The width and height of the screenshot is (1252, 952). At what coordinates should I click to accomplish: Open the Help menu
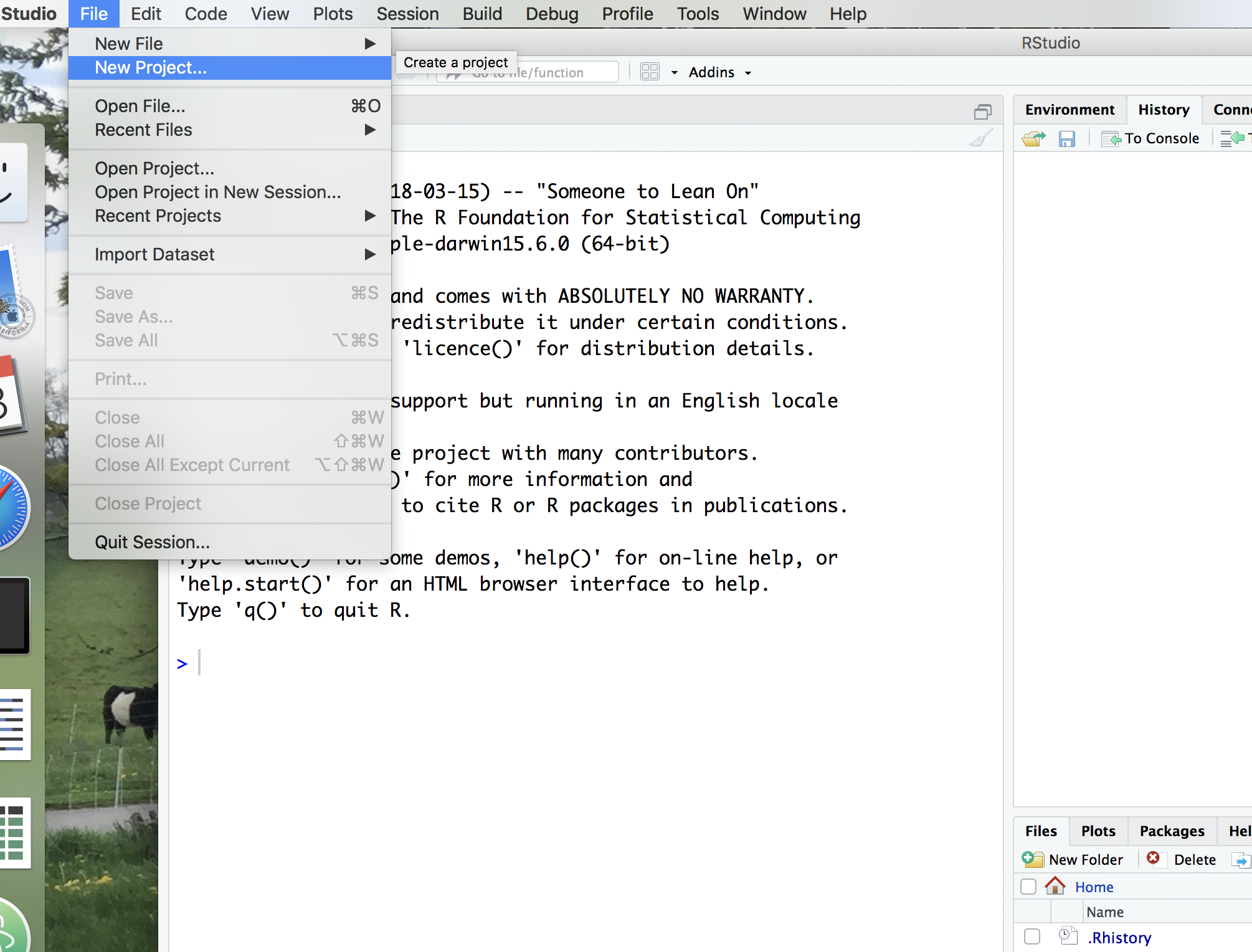[848, 14]
